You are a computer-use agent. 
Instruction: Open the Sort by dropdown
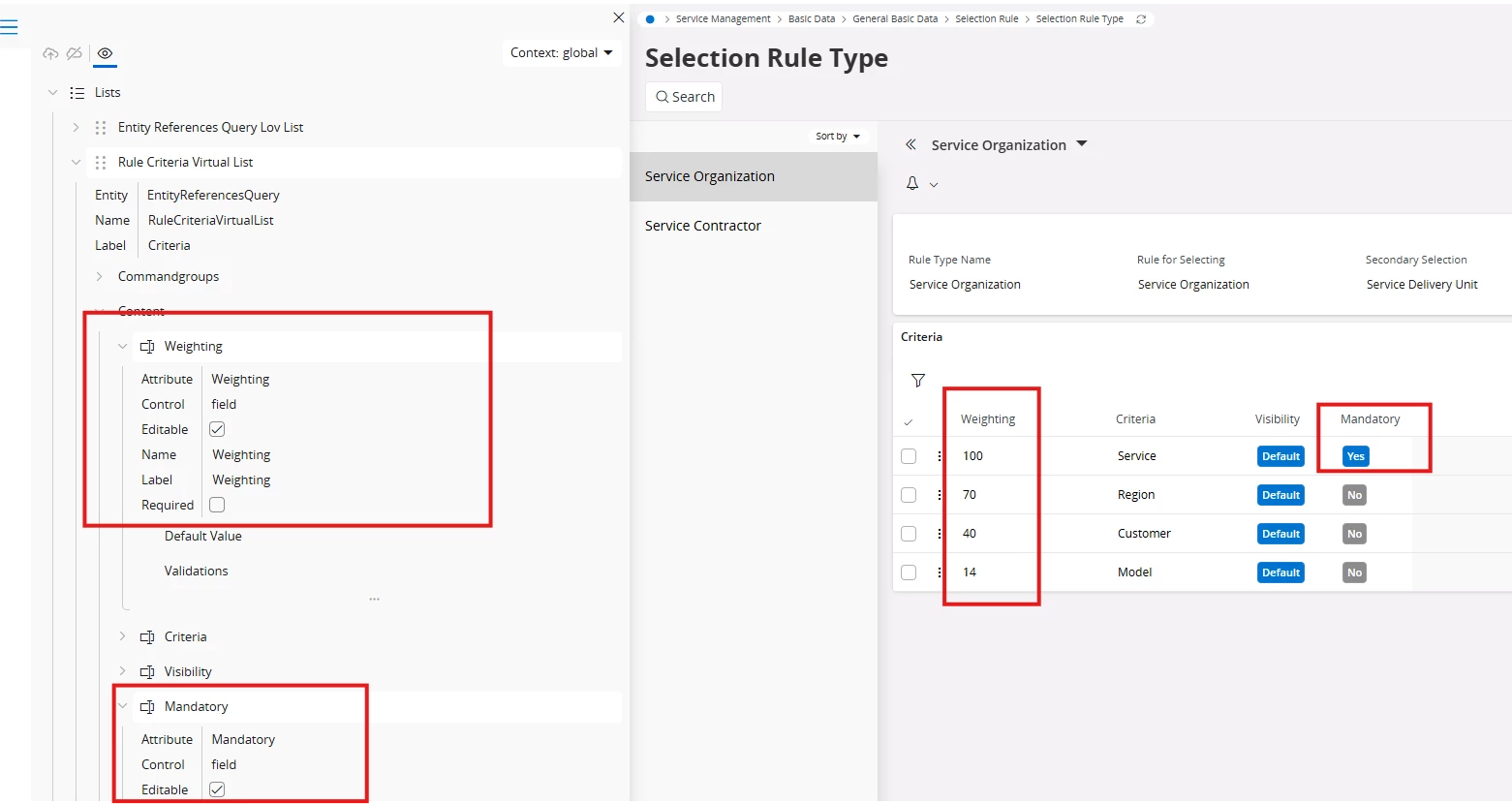pyautogui.click(x=838, y=137)
